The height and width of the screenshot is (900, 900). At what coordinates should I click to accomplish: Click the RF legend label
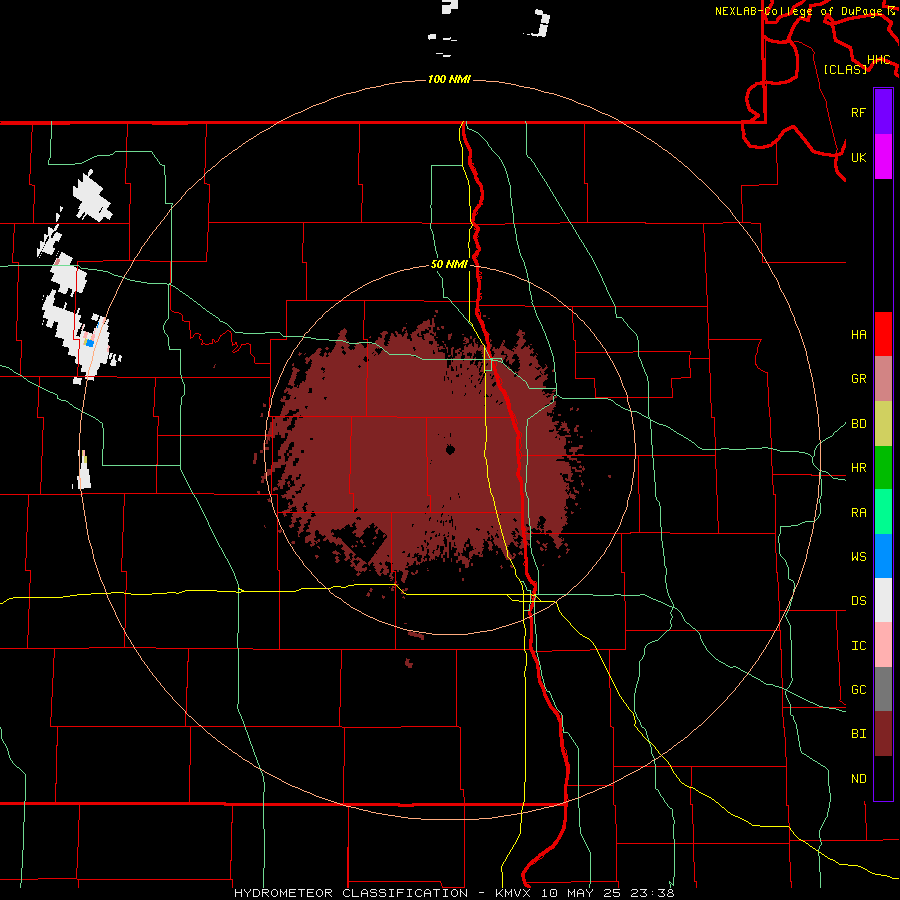(x=858, y=112)
